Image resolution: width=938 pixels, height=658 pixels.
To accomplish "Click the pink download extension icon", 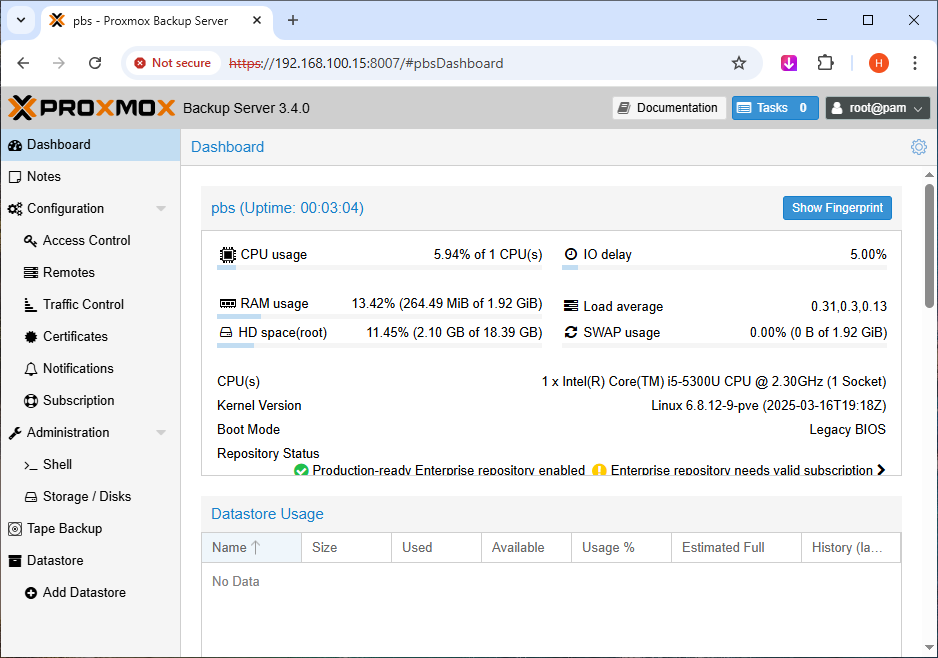I will 789,63.
